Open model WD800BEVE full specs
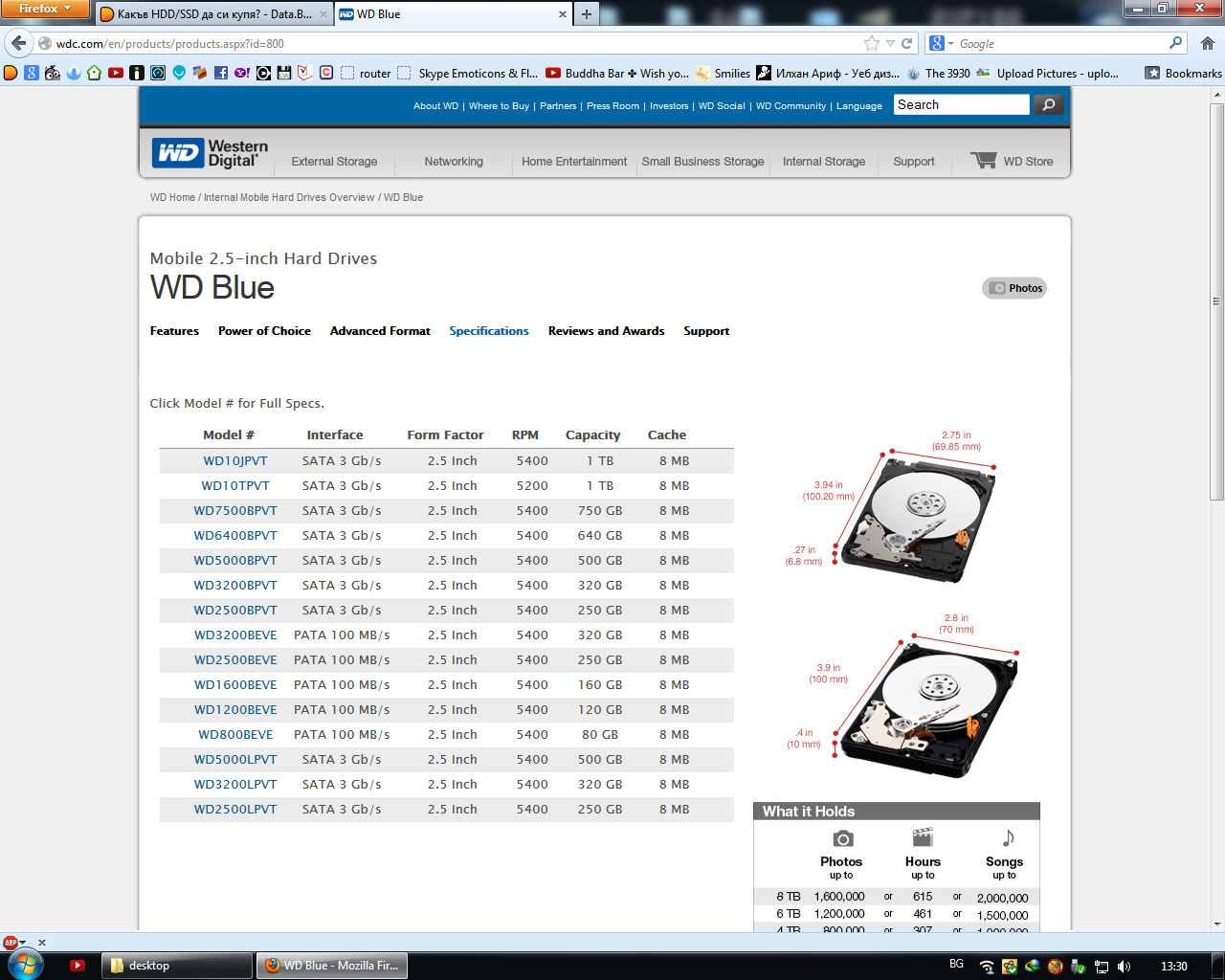The height and width of the screenshot is (980, 1225). tap(235, 735)
